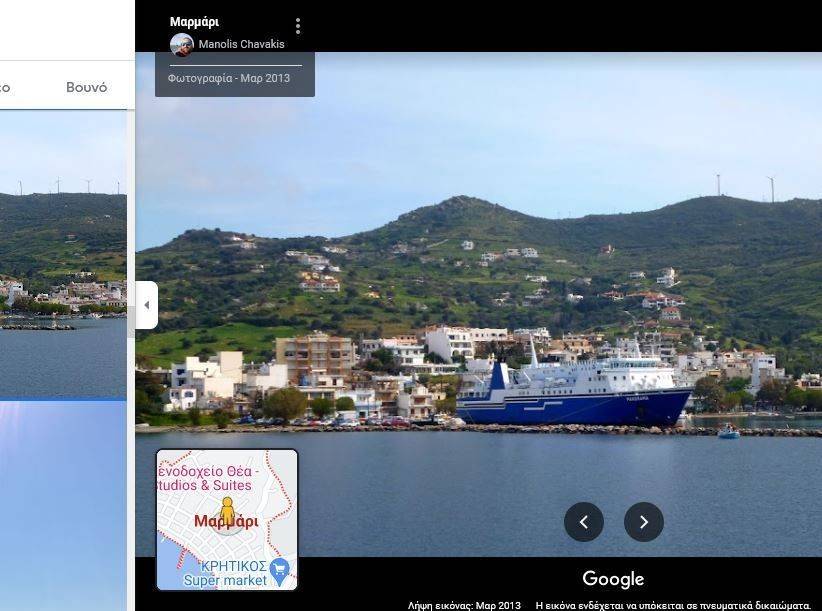
Task: Click the Μαρμάρι title in header
Action: click(x=194, y=22)
